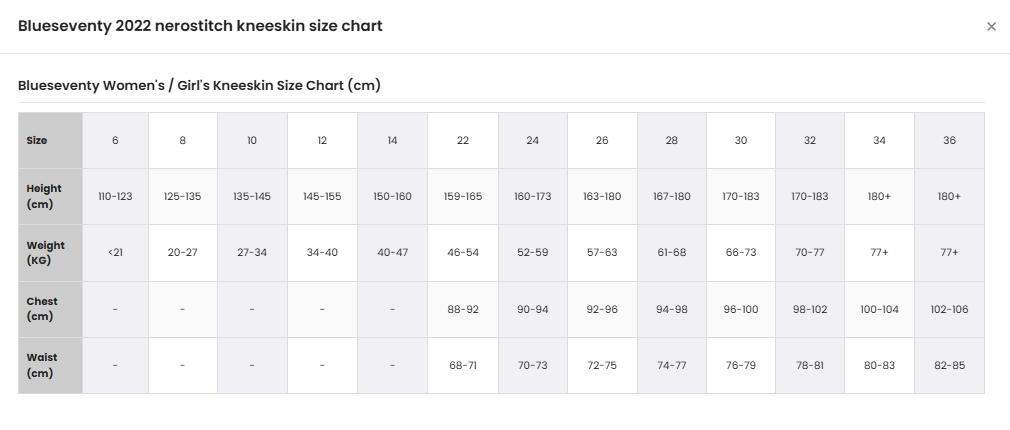Click the 72-75 waist cell
This screenshot has width=1010, height=430.
[x=602, y=365]
